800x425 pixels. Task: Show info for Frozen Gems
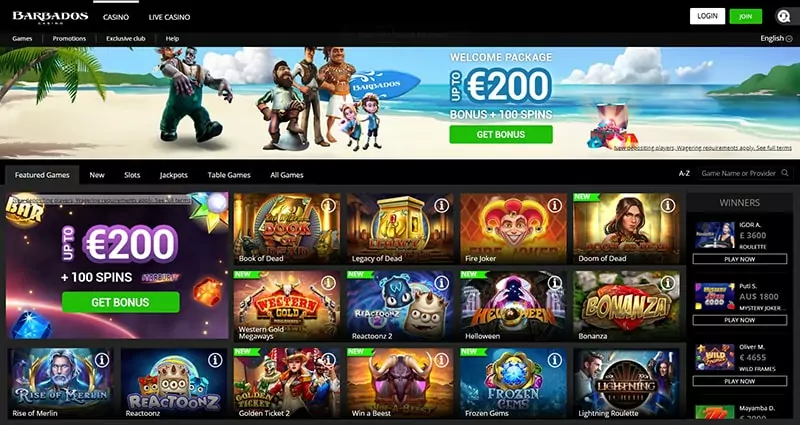pyautogui.click(x=555, y=360)
